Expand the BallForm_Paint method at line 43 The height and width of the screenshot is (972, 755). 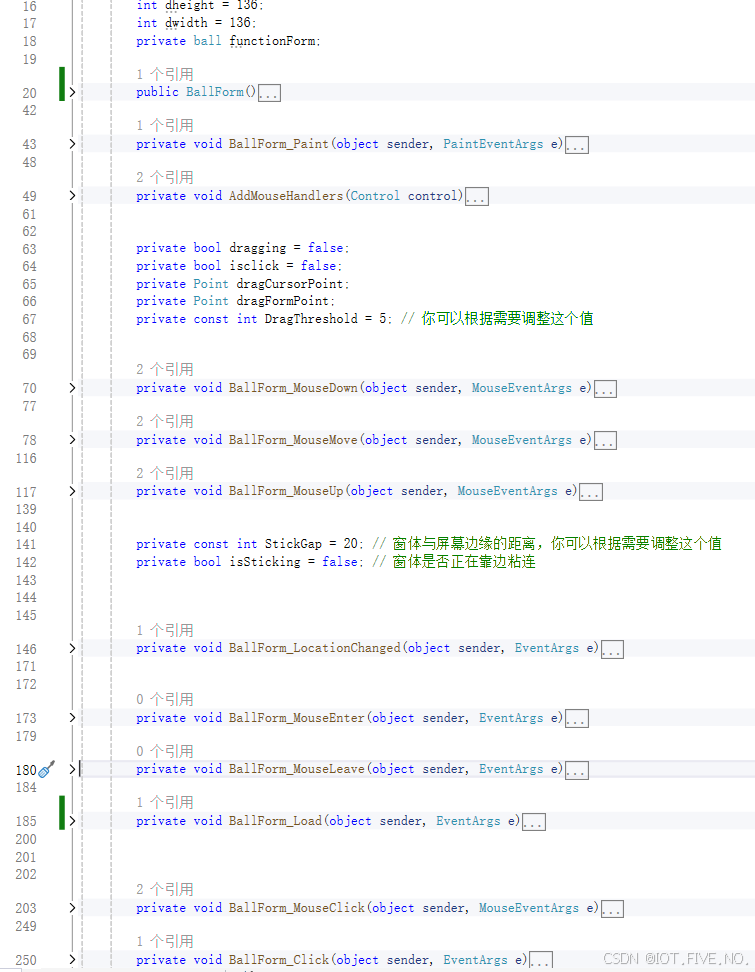[72, 144]
